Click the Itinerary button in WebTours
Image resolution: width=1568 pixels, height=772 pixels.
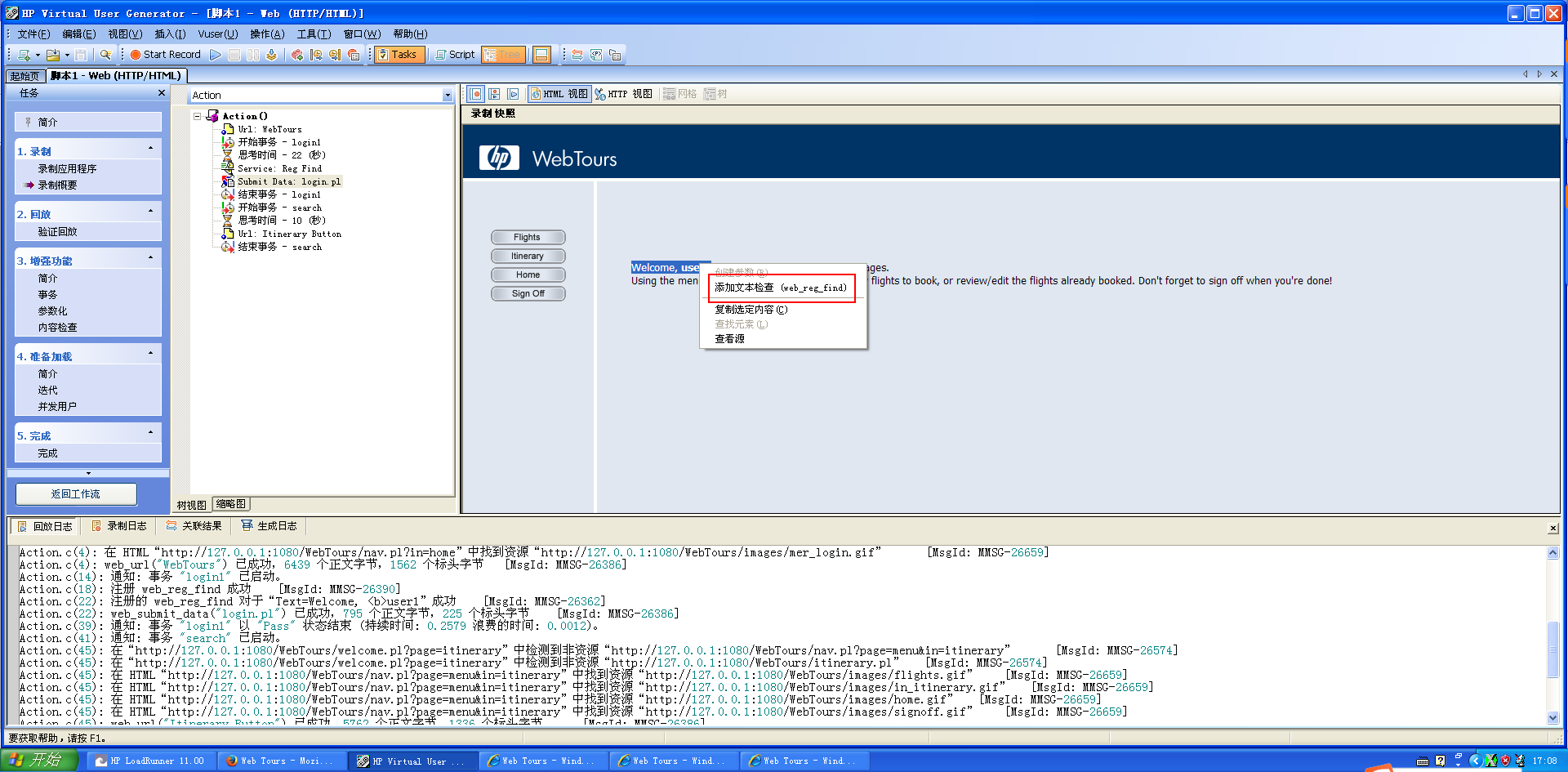pos(528,257)
